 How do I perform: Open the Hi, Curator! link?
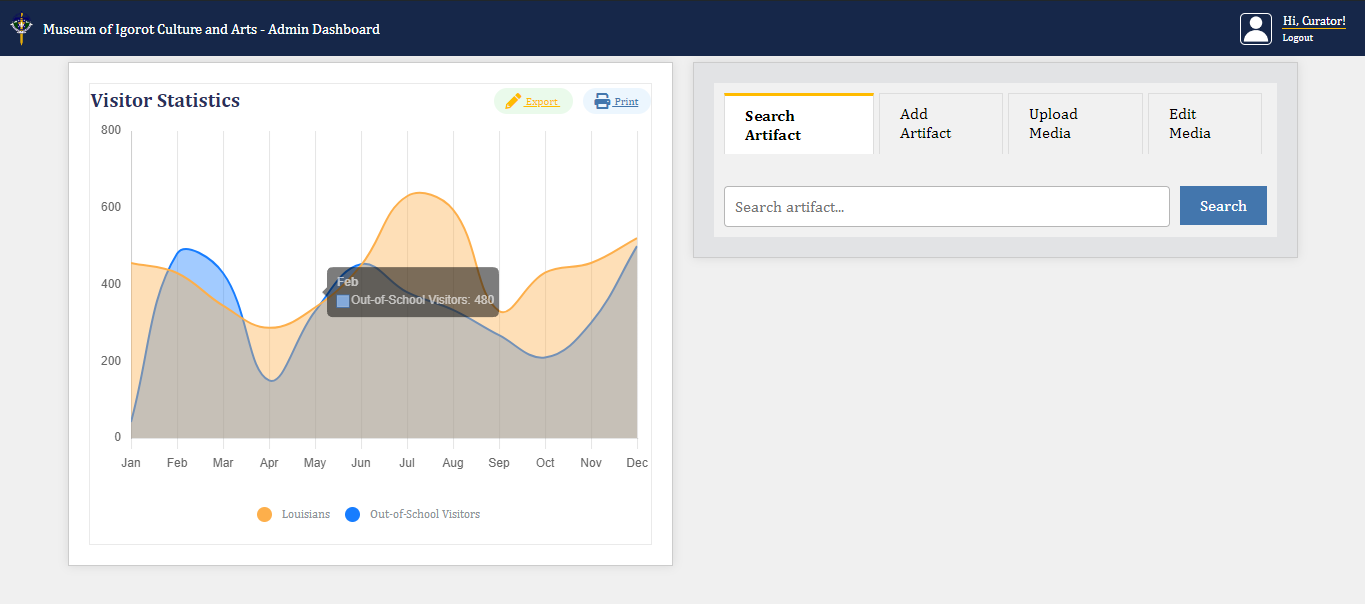pyautogui.click(x=1314, y=20)
